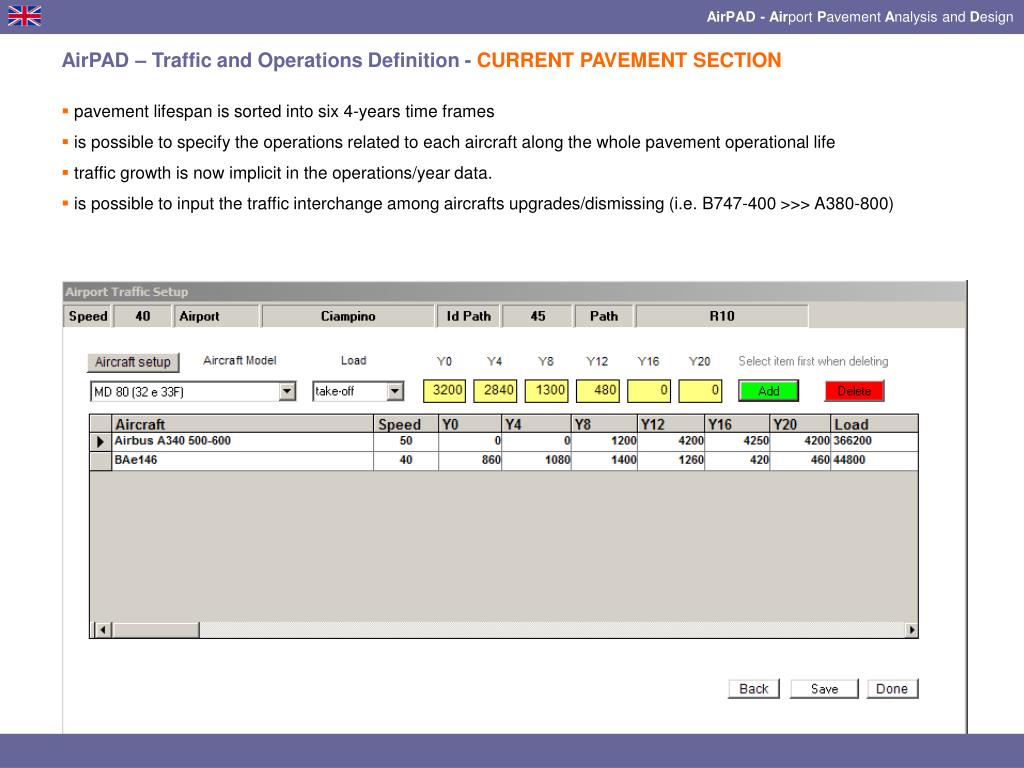This screenshot has height=768, width=1024.
Task: Click the Y0 column header in table
Action: pos(470,424)
